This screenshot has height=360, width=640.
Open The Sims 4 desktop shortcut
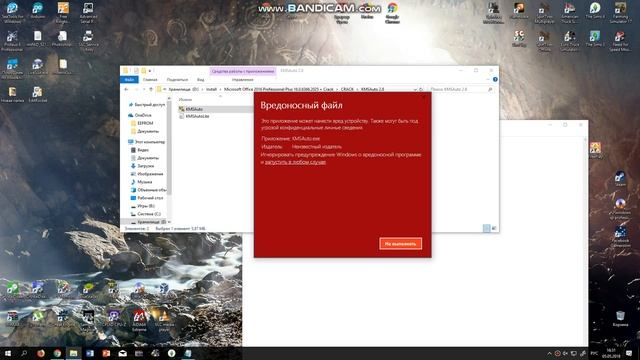coord(595,11)
